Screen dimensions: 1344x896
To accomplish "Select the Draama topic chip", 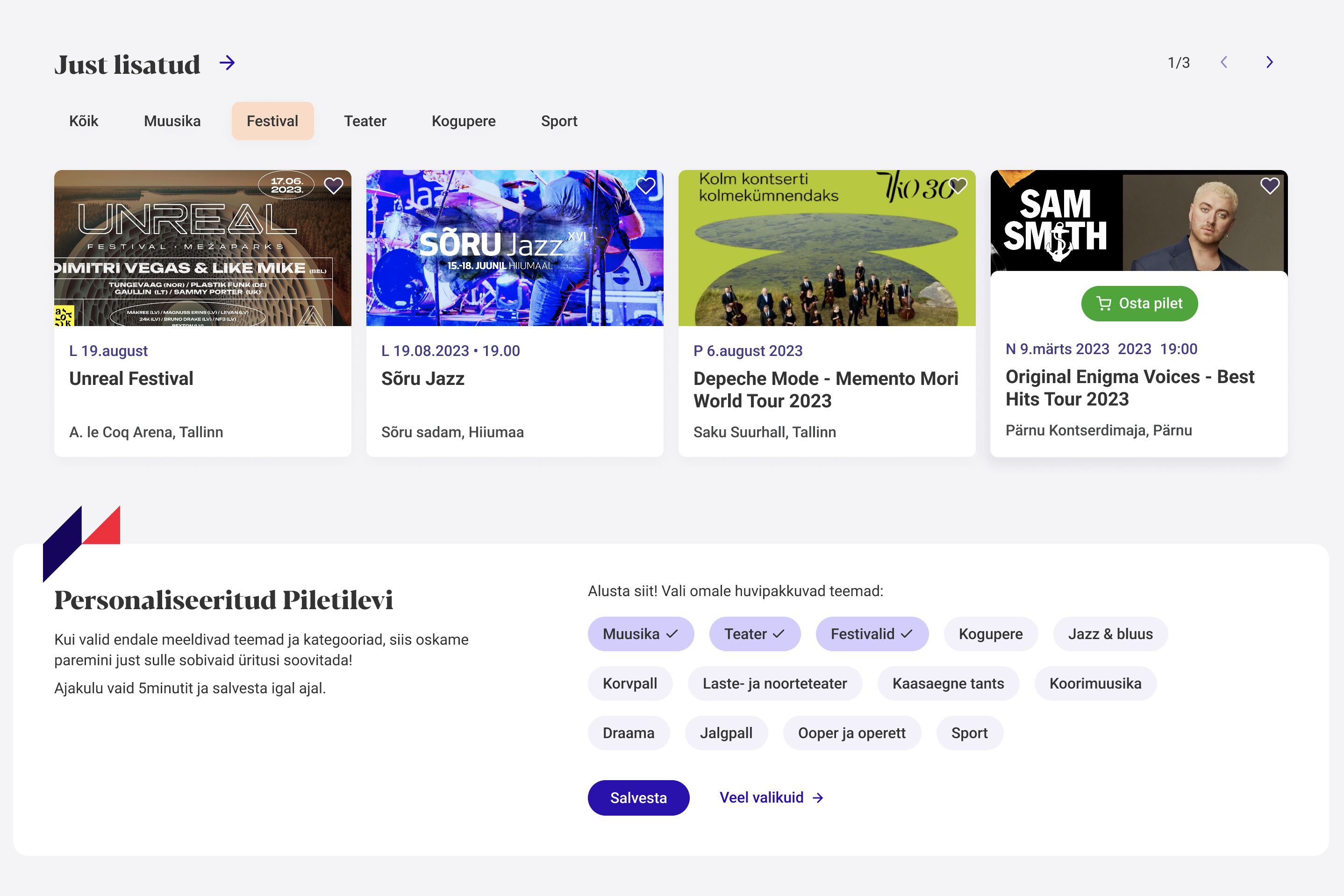I will click(629, 733).
